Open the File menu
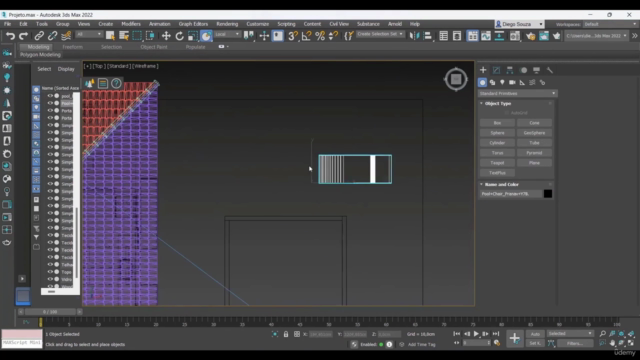This screenshot has height=360, width=640. click(7, 24)
